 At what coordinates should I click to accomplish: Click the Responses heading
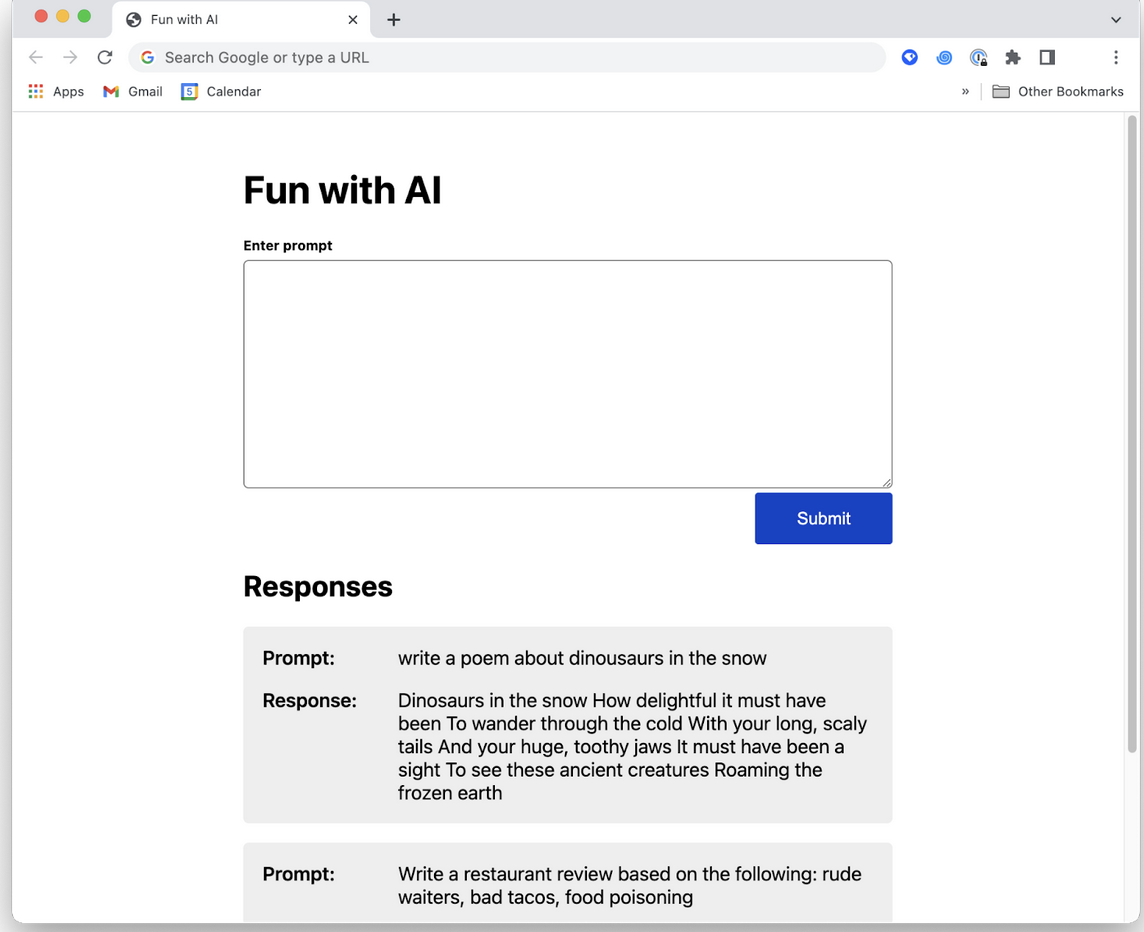tap(317, 587)
